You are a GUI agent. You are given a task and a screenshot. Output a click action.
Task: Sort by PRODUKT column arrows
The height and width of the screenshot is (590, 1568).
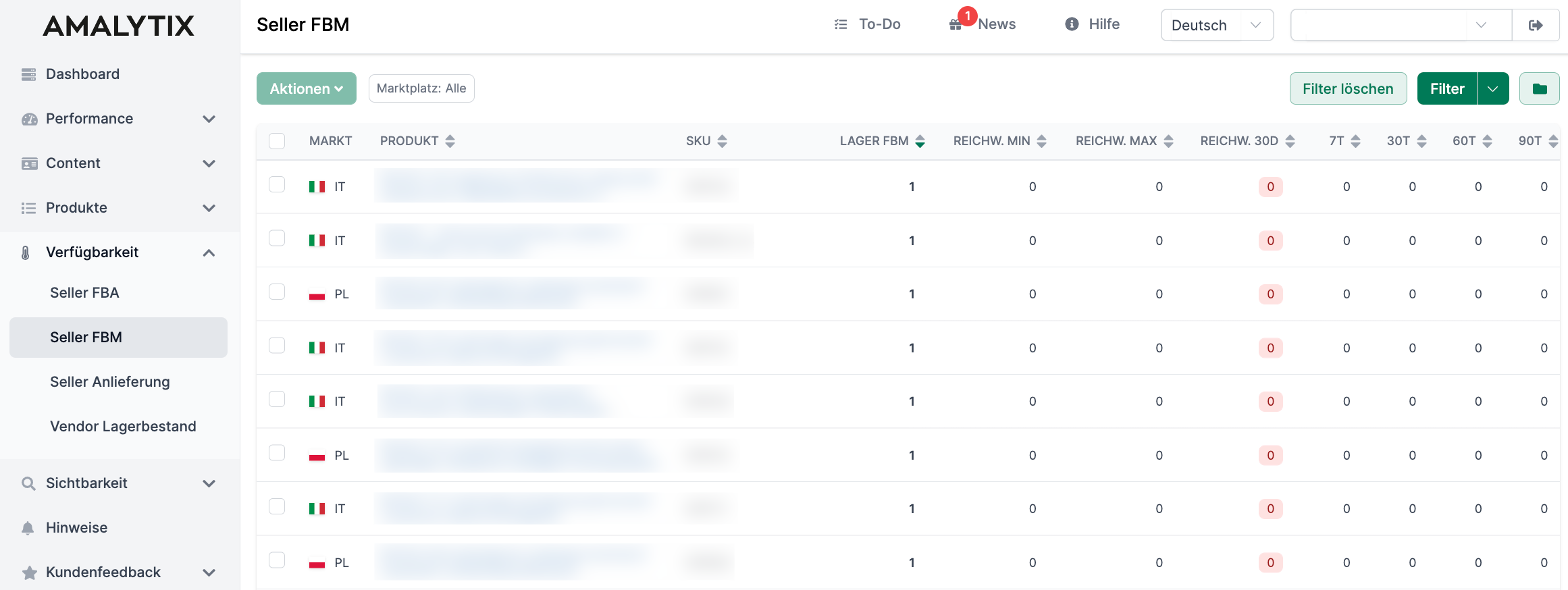(450, 141)
